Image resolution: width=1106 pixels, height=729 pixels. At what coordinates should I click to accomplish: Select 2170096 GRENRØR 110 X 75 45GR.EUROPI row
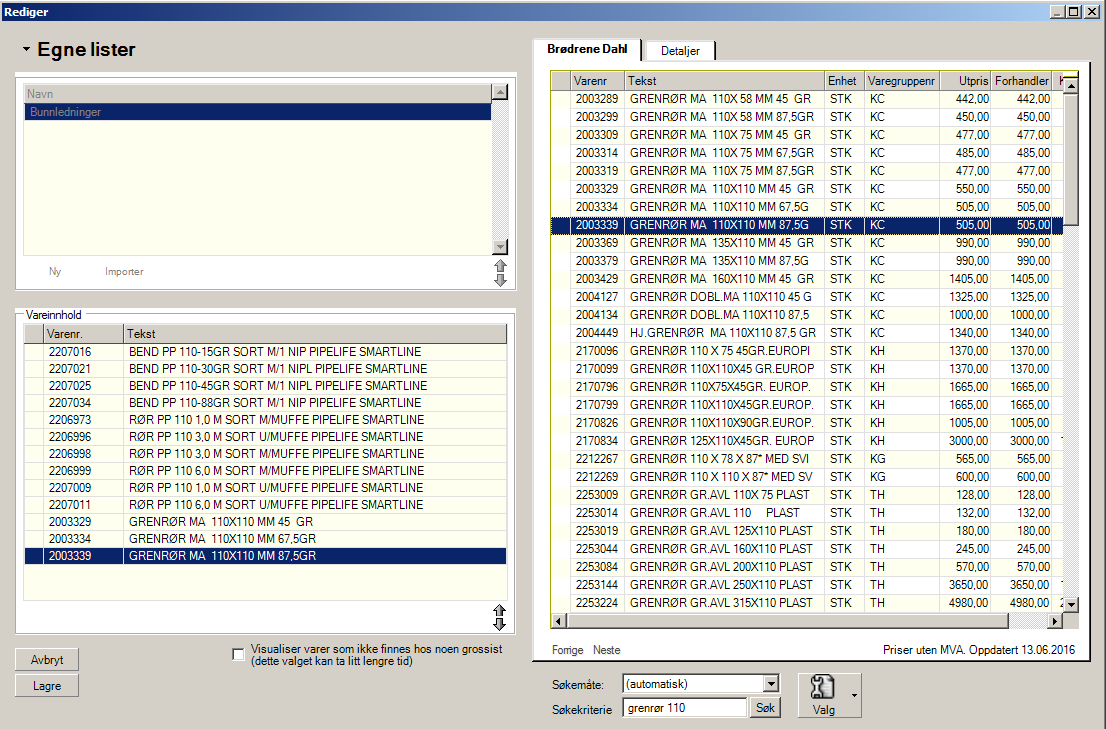pos(807,350)
